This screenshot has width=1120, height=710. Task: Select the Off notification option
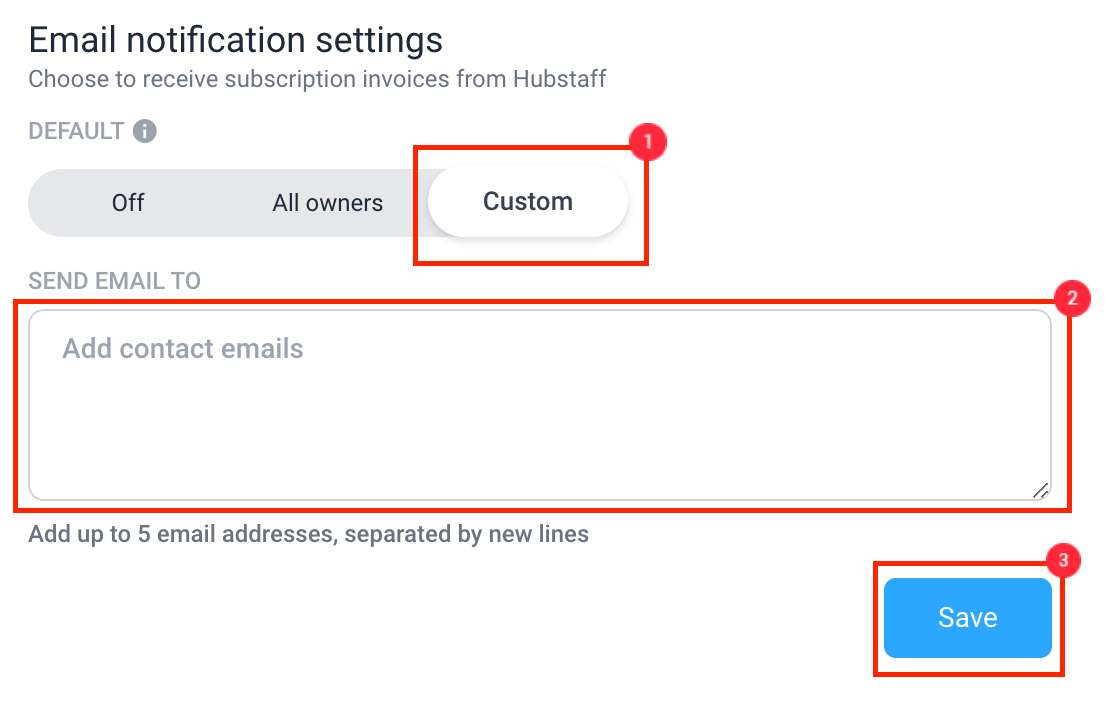(x=128, y=203)
